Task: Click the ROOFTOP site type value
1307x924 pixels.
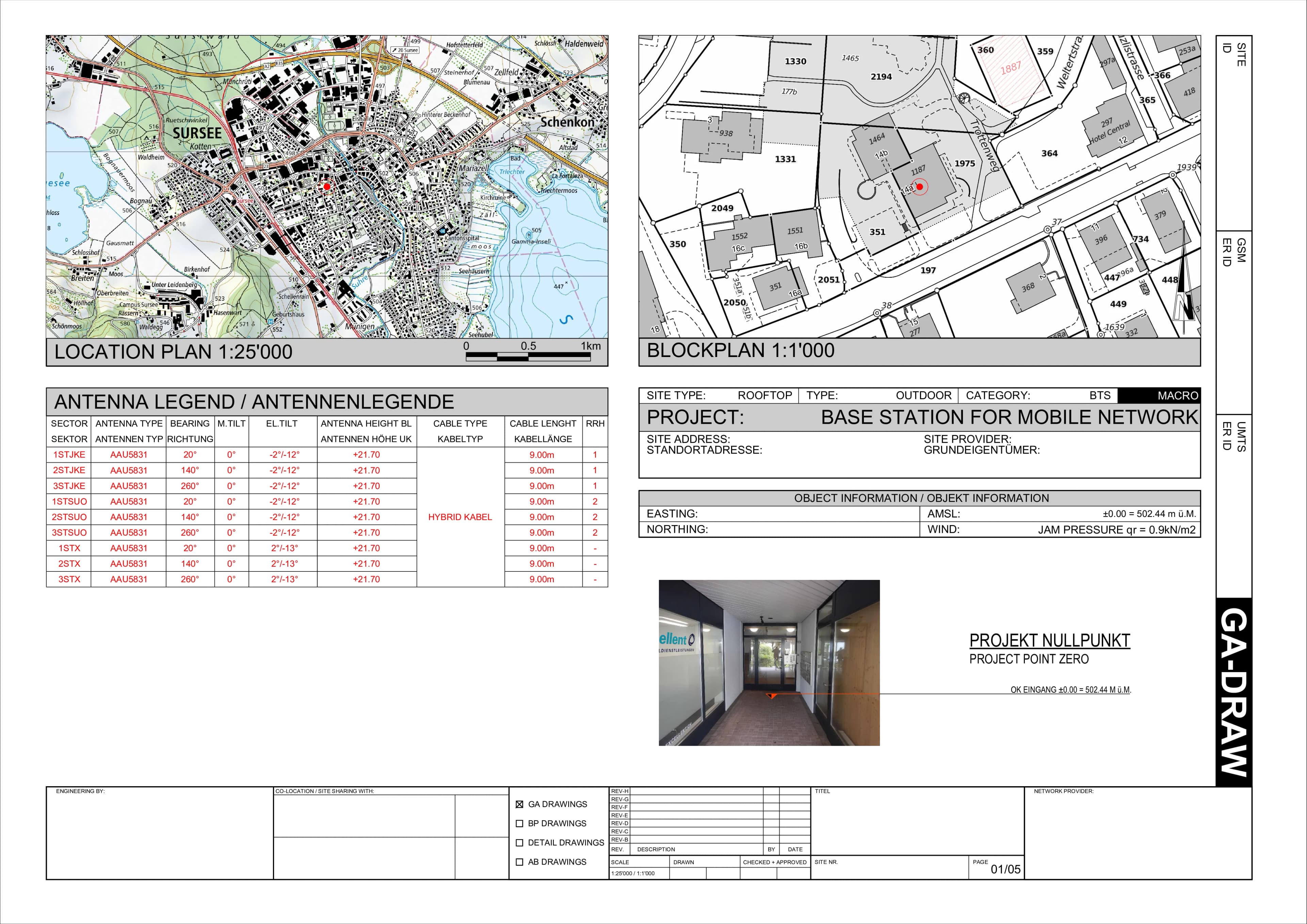Action: [764, 395]
